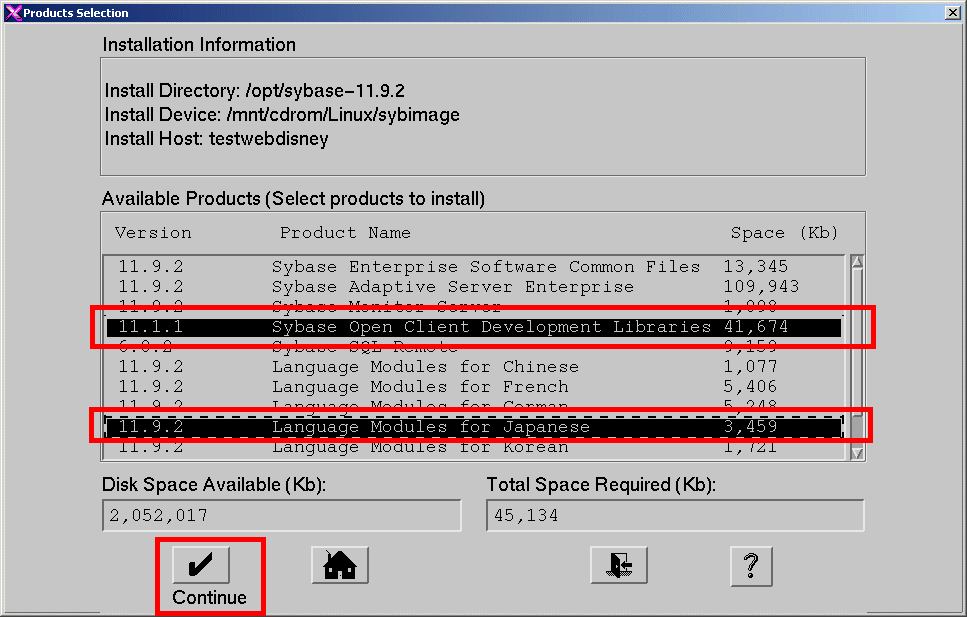Screen dimensions: 967x617
Task: Deselect Sybase Open Client Development Libraries
Action: 474,326
